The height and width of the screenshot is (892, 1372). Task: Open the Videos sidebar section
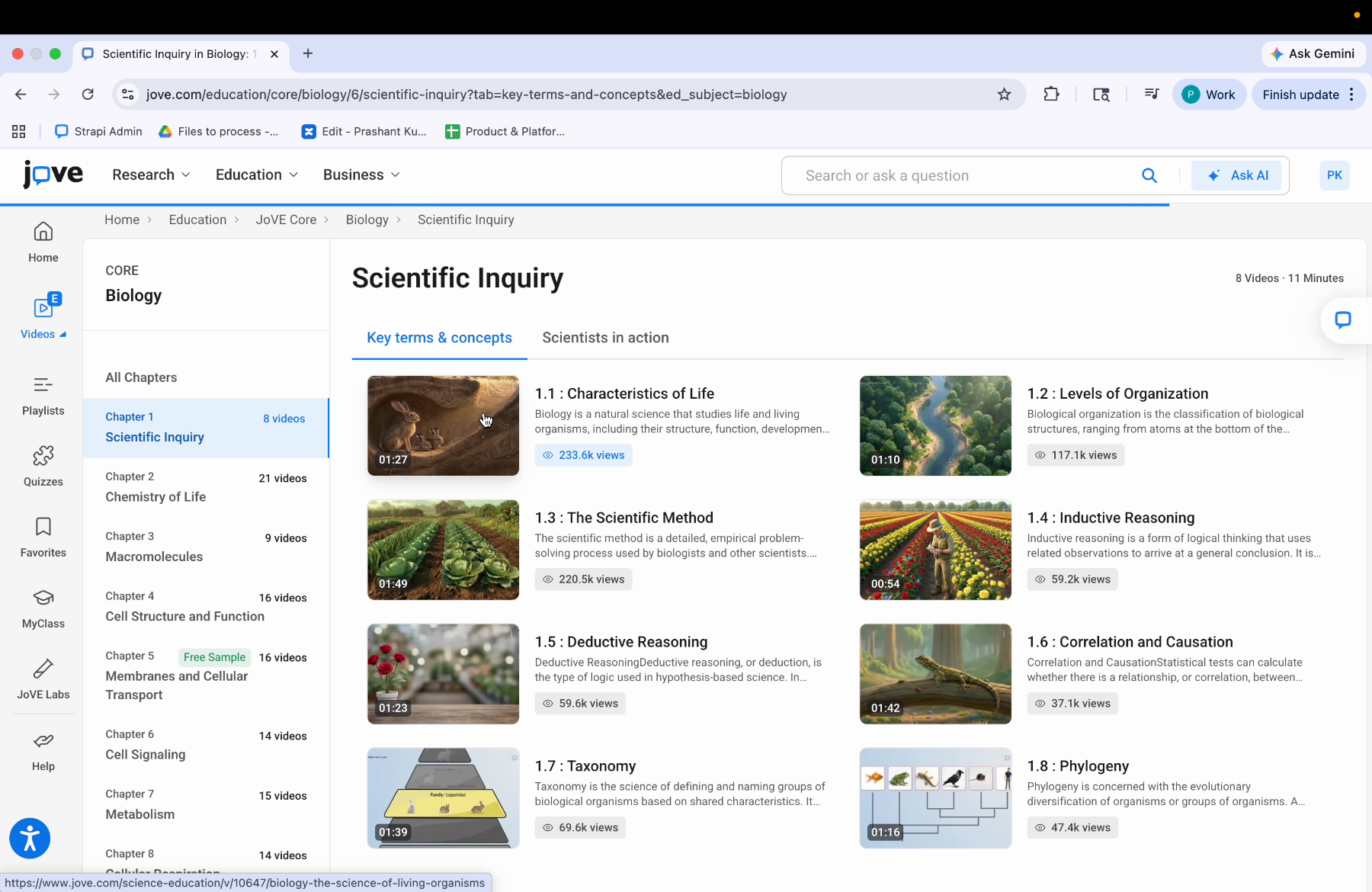(43, 316)
